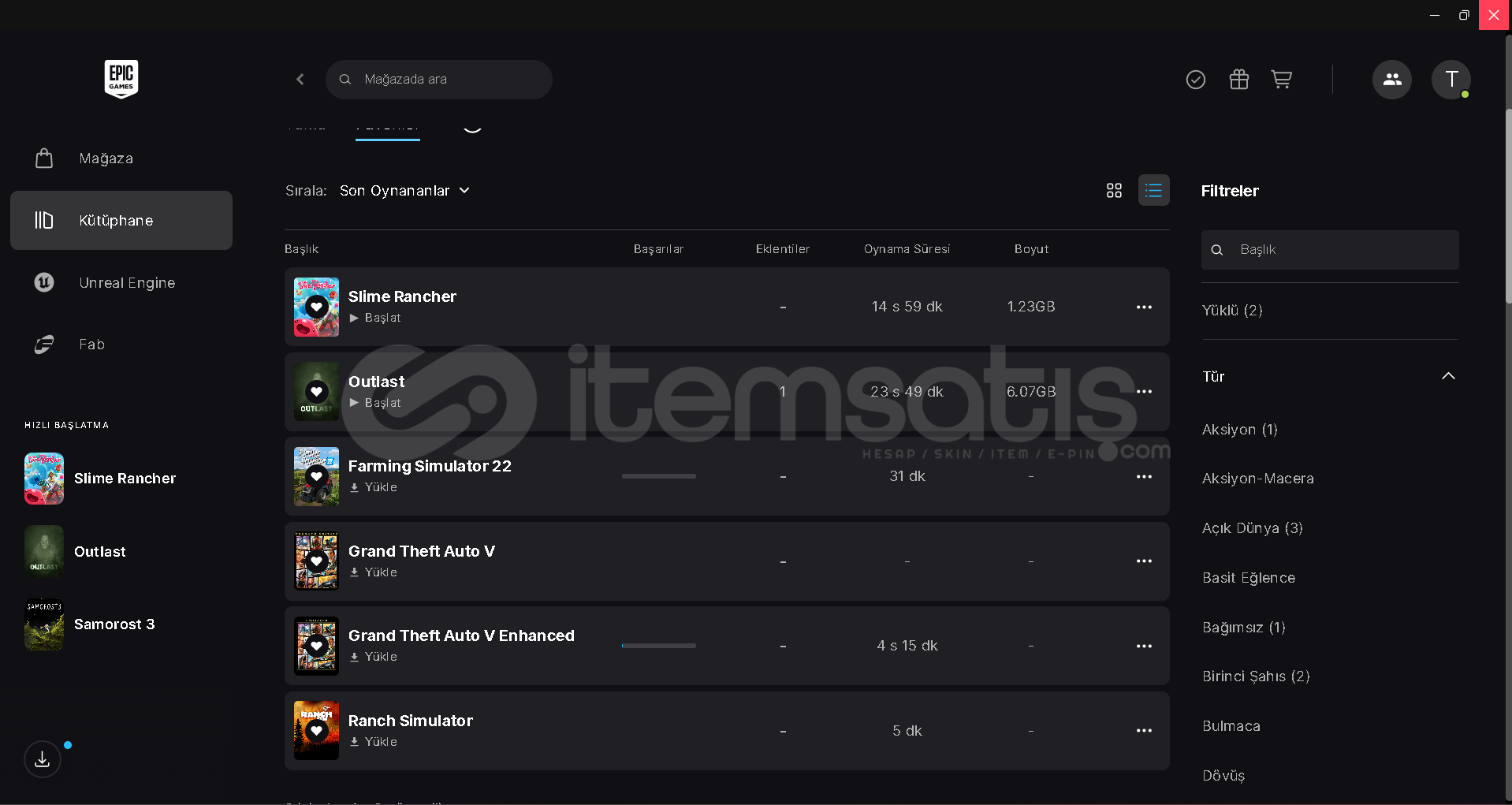Click the magnifier icon in the filter box
The height and width of the screenshot is (805, 1512).
point(1217,250)
